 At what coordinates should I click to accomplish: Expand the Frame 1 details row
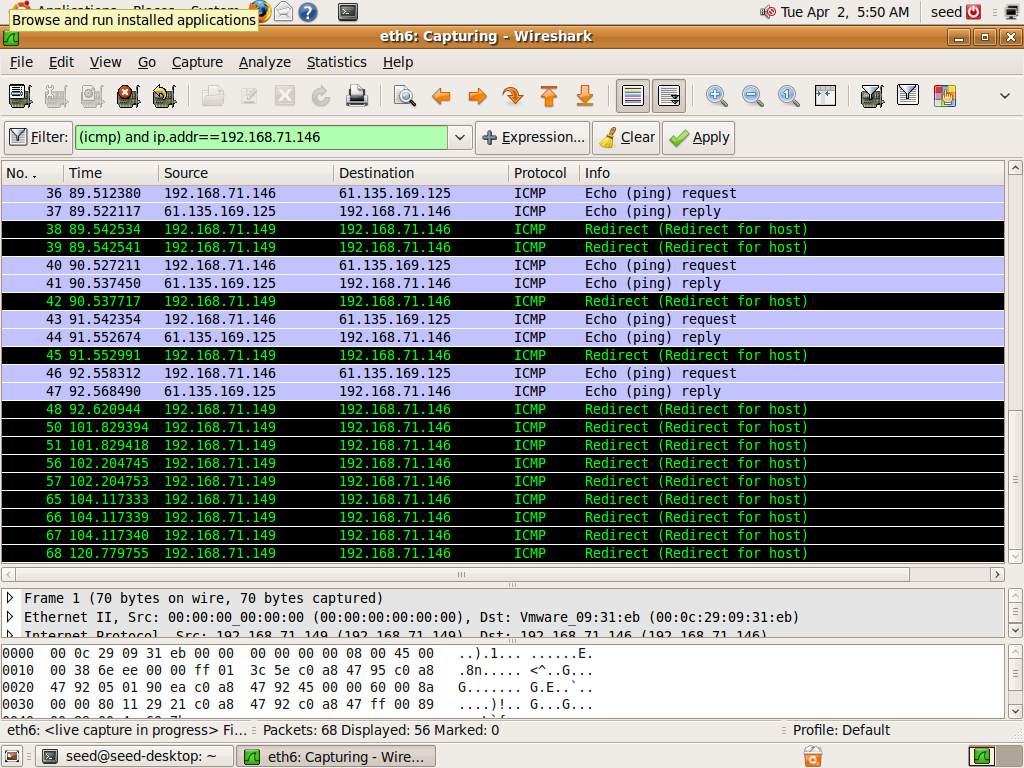[10, 598]
